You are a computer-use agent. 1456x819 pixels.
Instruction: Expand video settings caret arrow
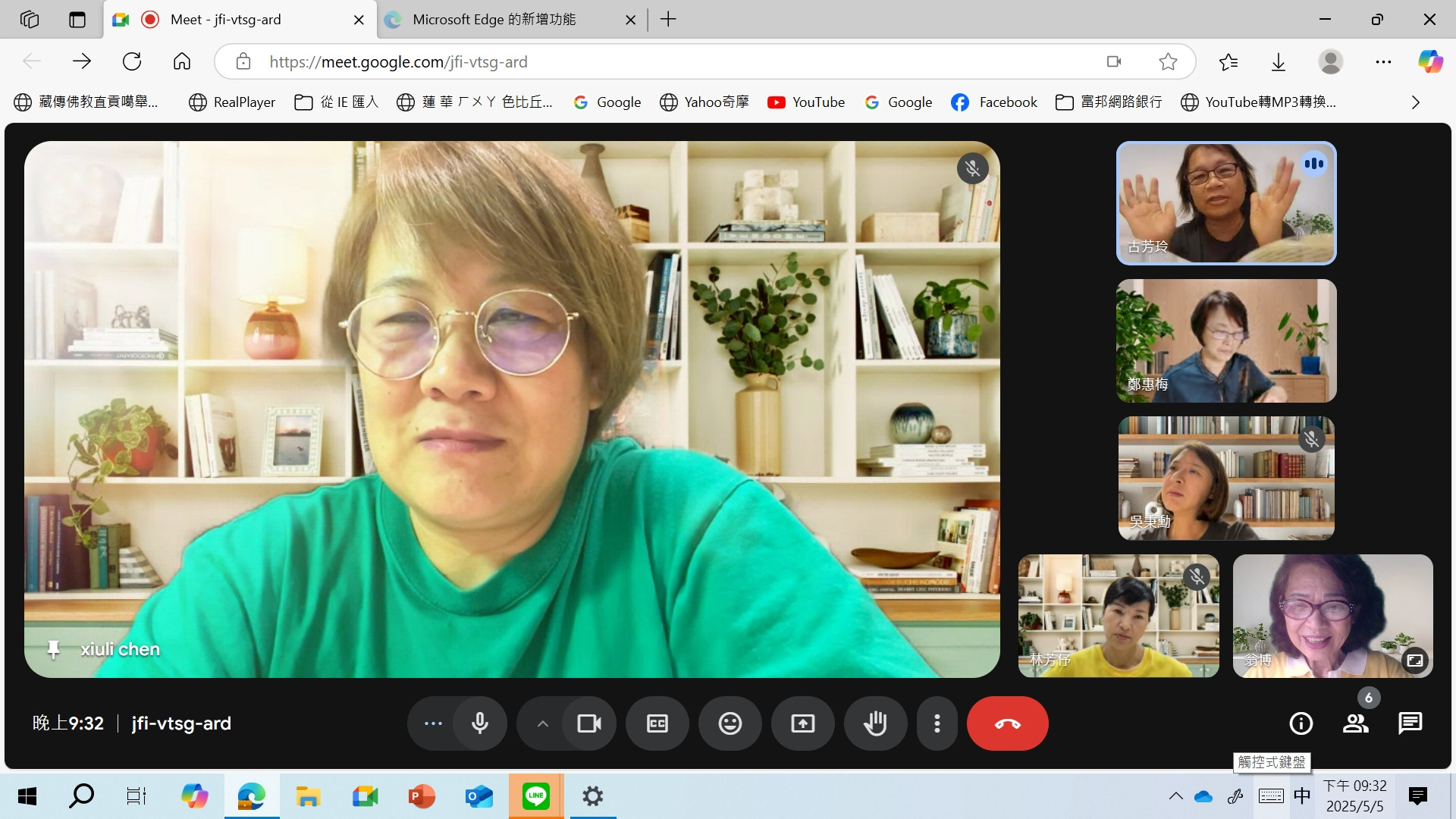click(542, 723)
